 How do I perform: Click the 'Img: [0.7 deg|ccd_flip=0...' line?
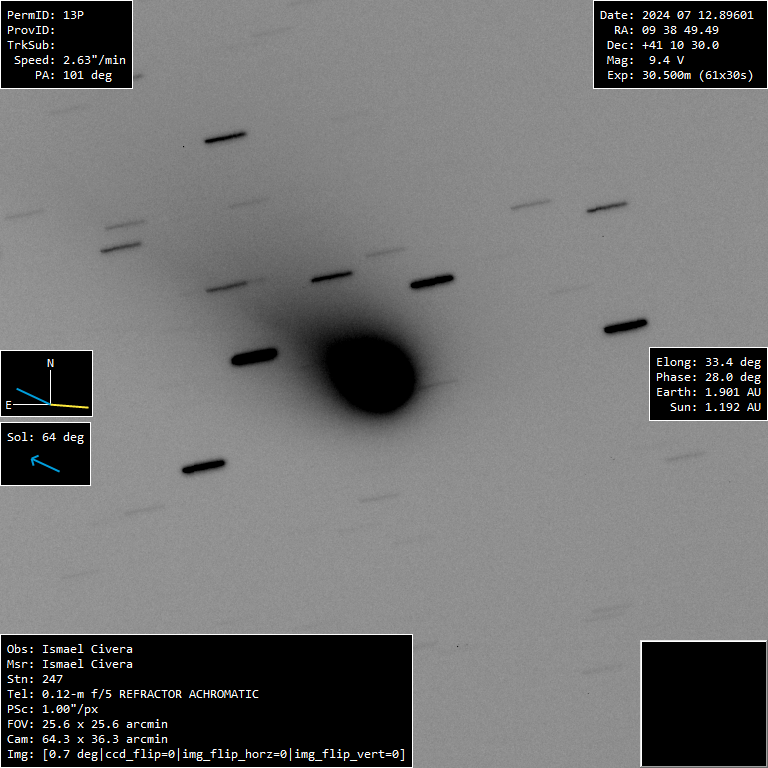pyautogui.click(x=206, y=755)
